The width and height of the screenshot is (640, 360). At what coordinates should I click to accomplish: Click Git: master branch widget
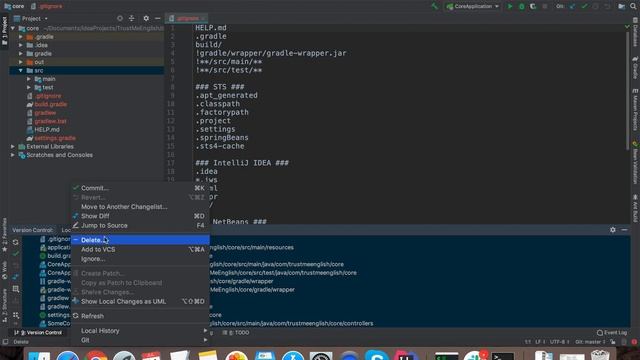click(590, 342)
